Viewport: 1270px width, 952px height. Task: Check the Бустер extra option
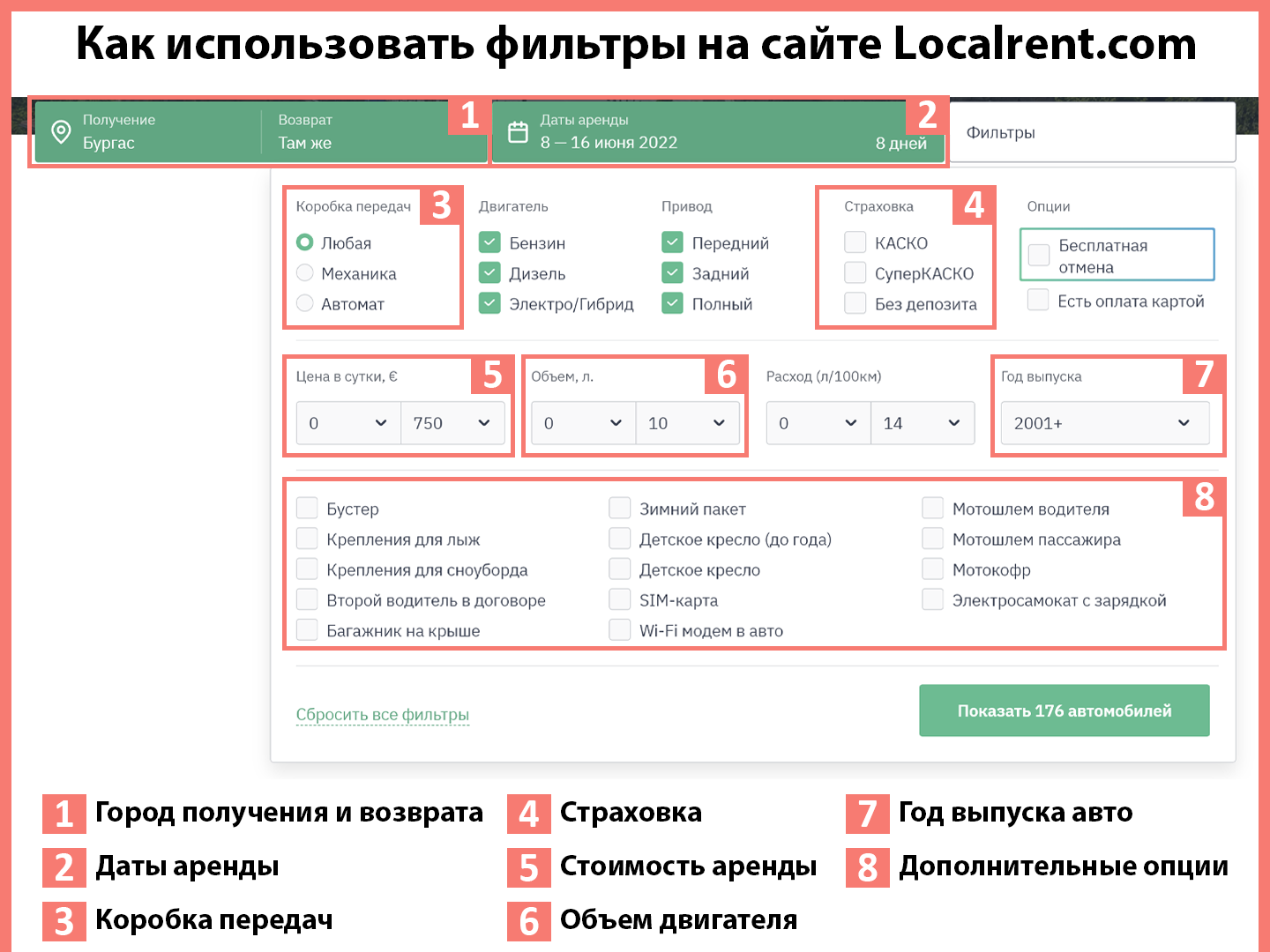coord(307,508)
